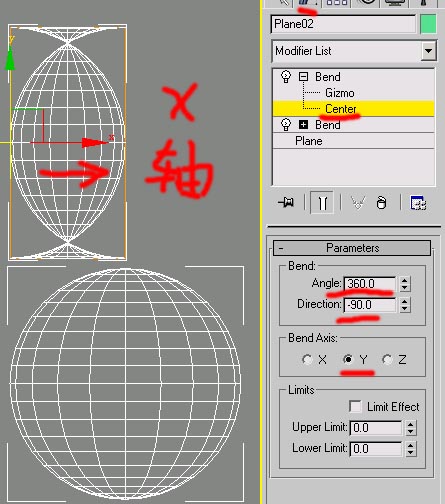Click the Lower Limit value field
Screen dimensions: 445x504
pyautogui.click(x=376, y=449)
